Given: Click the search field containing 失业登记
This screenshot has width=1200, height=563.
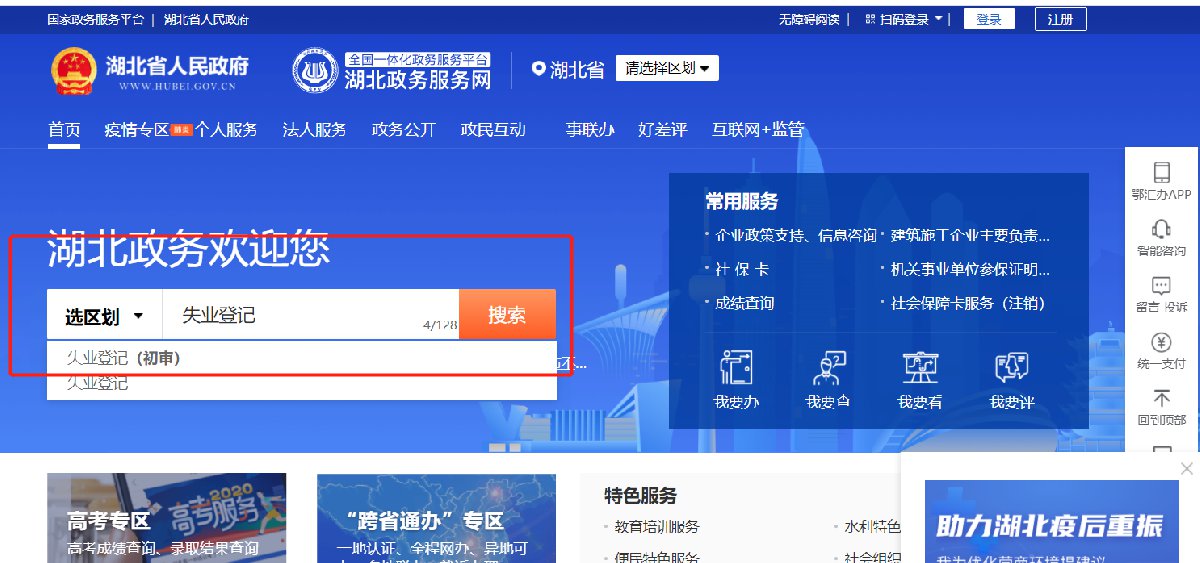Looking at the screenshot, I should pyautogui.click(x=310, y=316).
